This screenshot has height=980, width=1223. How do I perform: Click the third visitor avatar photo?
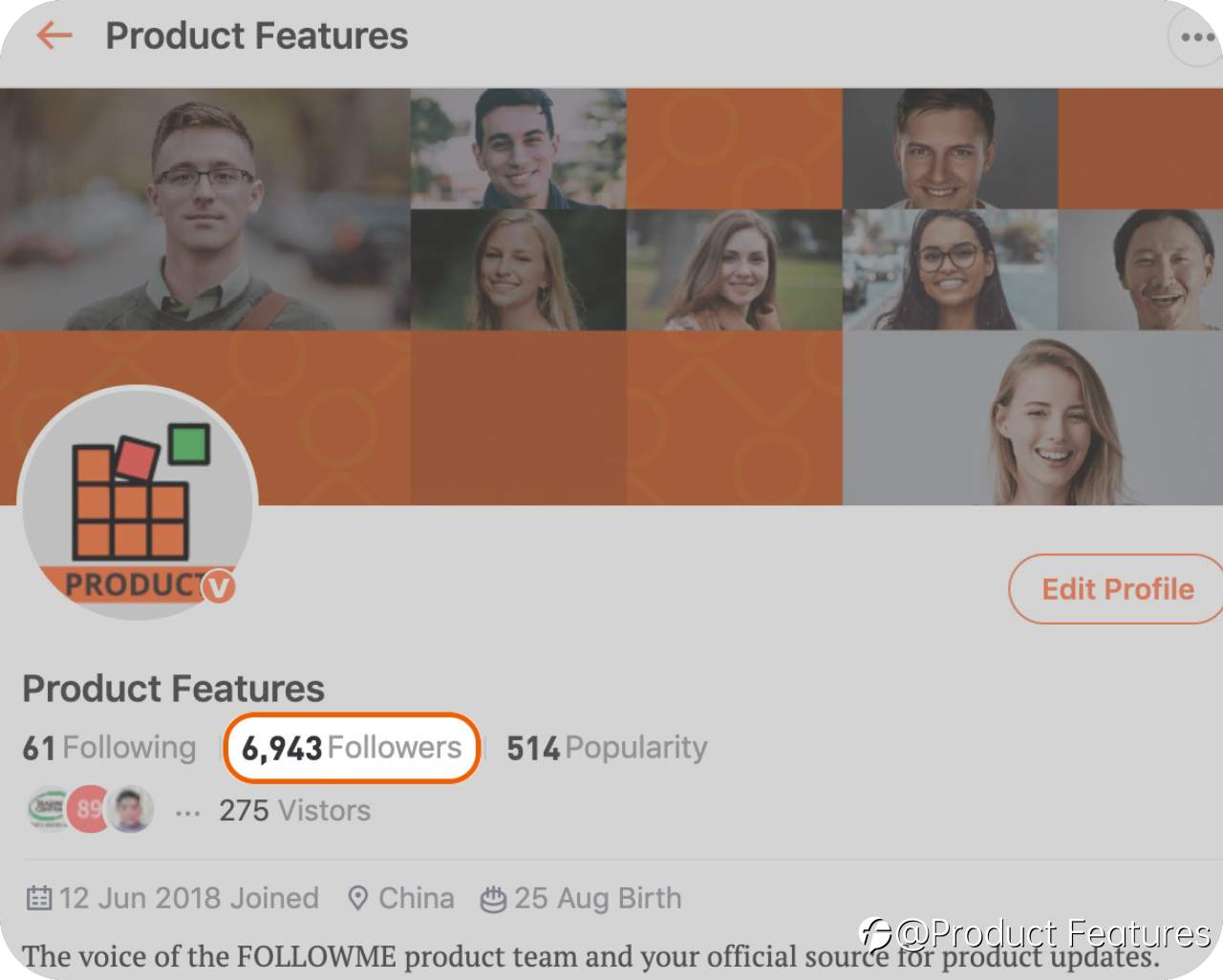click(x=130, y=810)
